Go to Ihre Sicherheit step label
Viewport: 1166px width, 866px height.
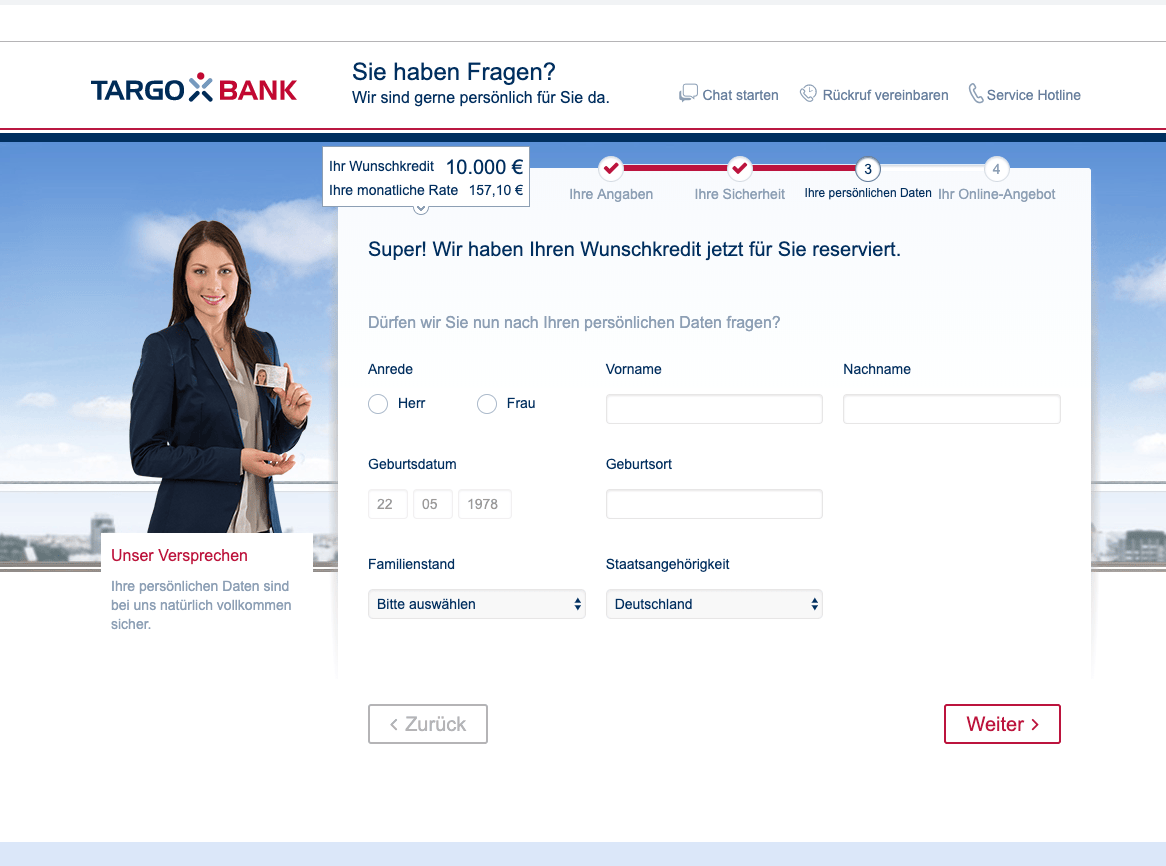click(740, 194)
